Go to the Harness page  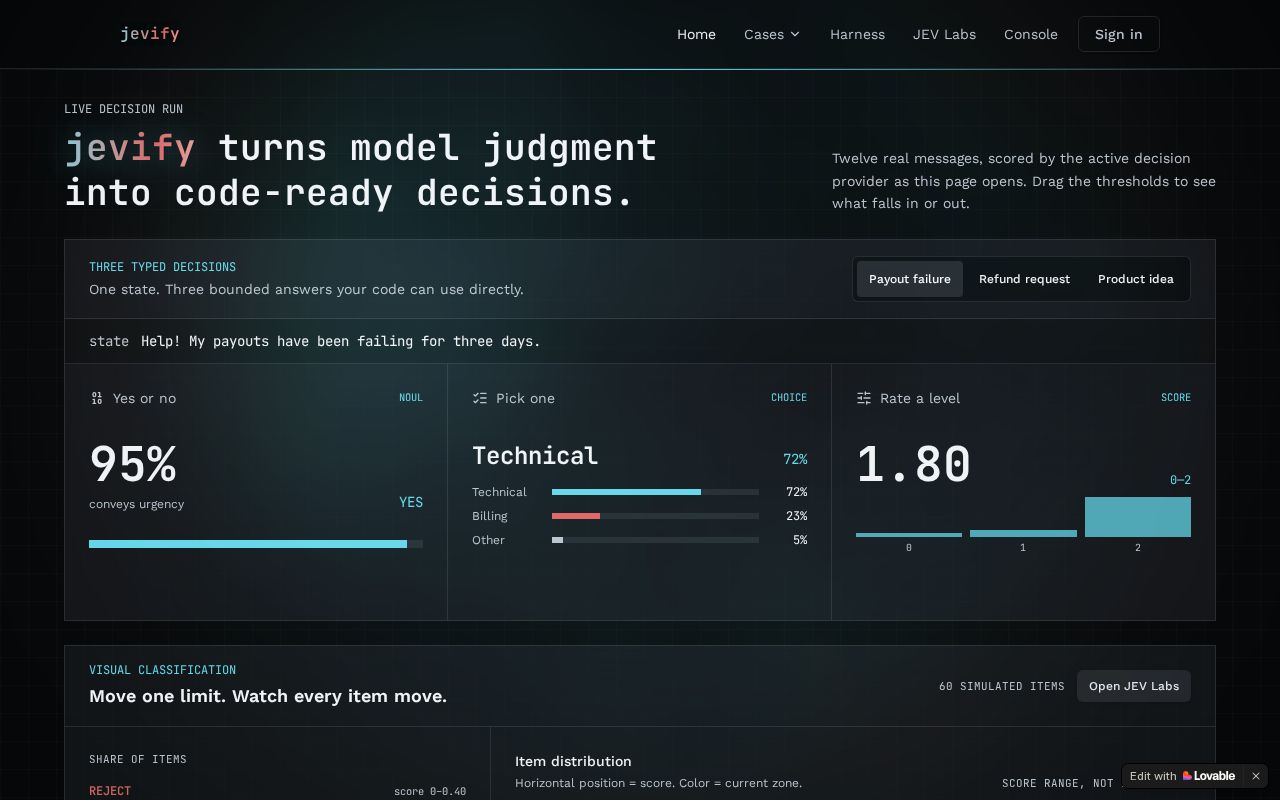[857, 34]
